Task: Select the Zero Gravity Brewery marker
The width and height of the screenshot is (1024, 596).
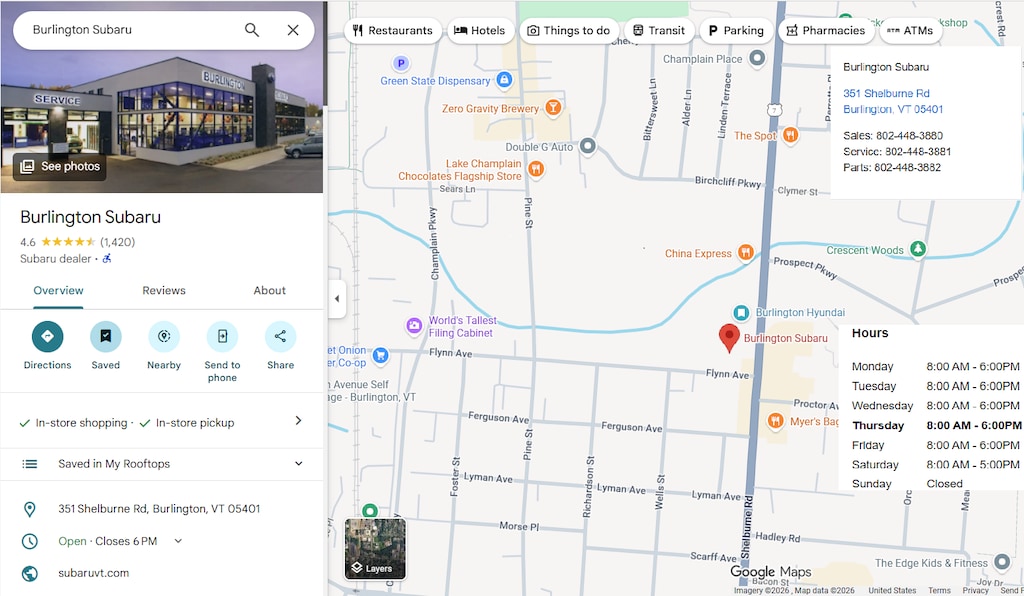Action: click(x=551, y=108)
